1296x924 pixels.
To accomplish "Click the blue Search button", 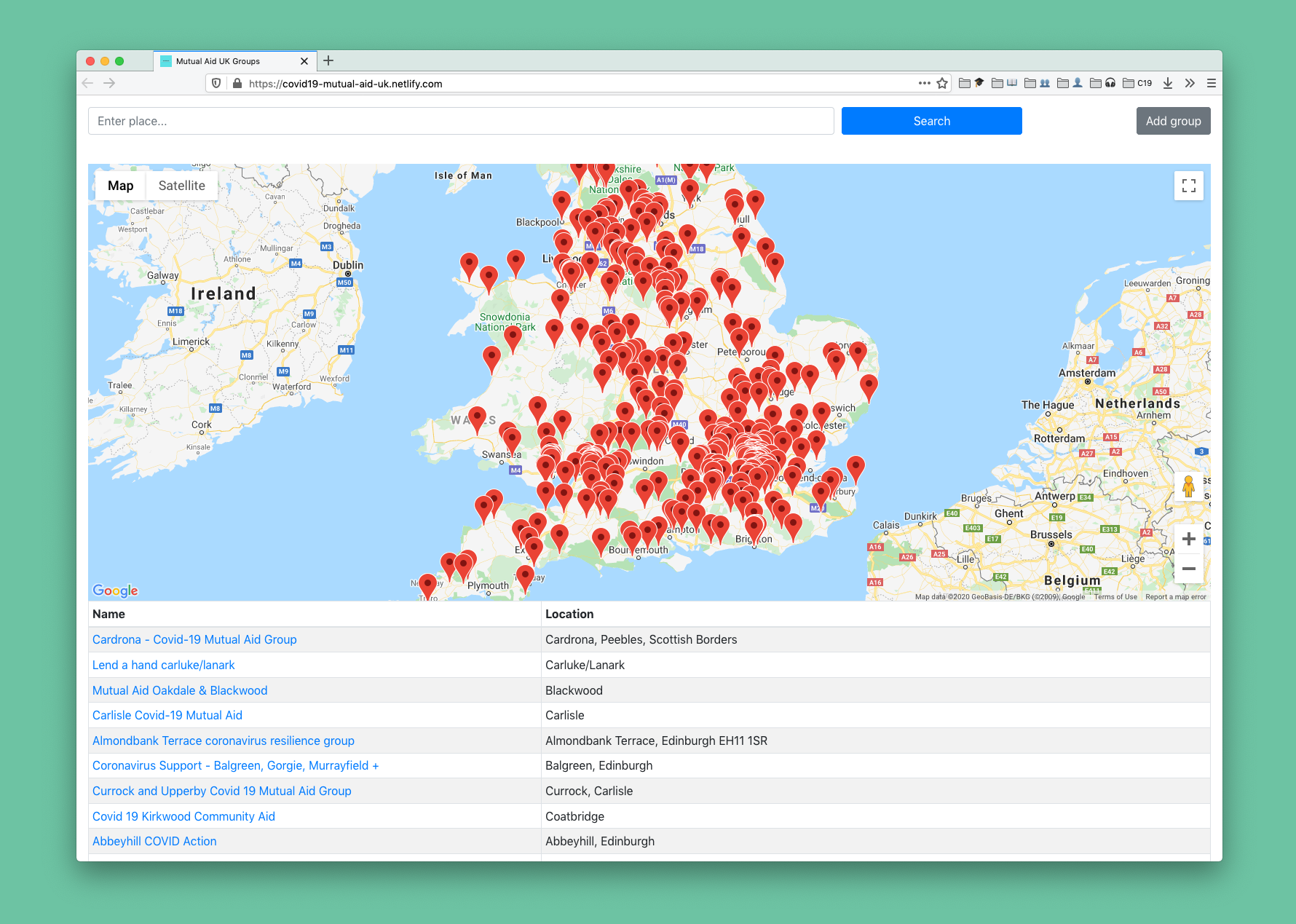I will click(931, 121).
